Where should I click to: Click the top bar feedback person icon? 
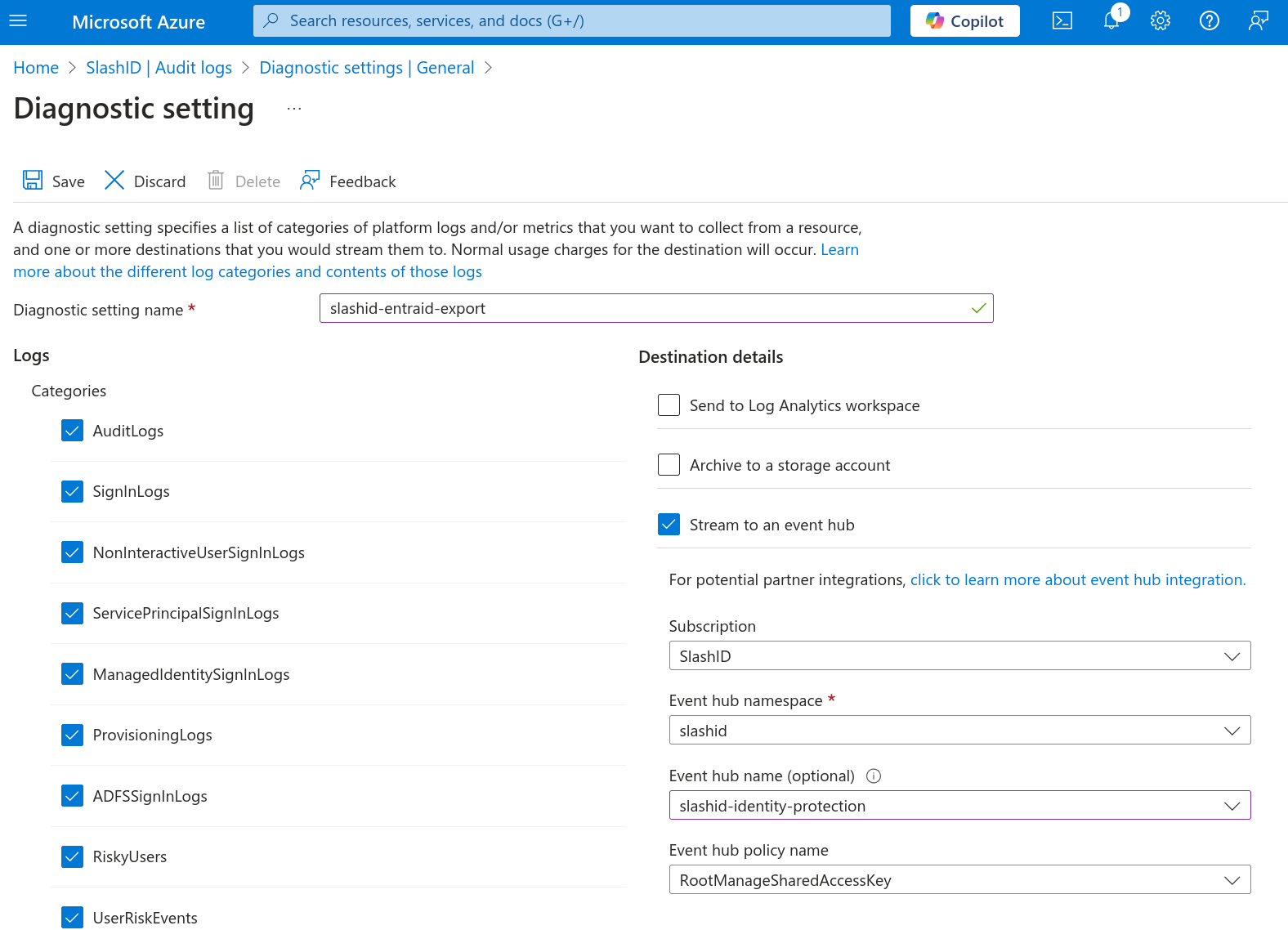[1259, 21]
